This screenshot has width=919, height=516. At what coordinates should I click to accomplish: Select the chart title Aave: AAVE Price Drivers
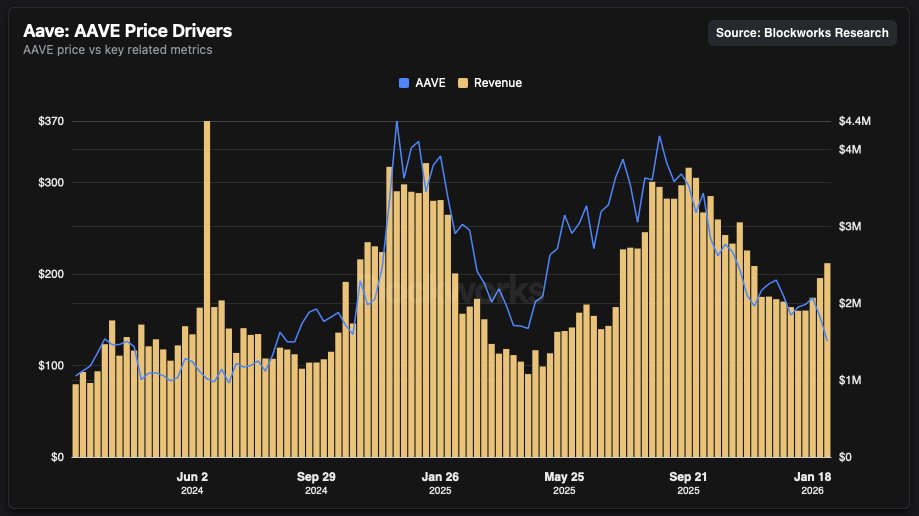[128, 30]
